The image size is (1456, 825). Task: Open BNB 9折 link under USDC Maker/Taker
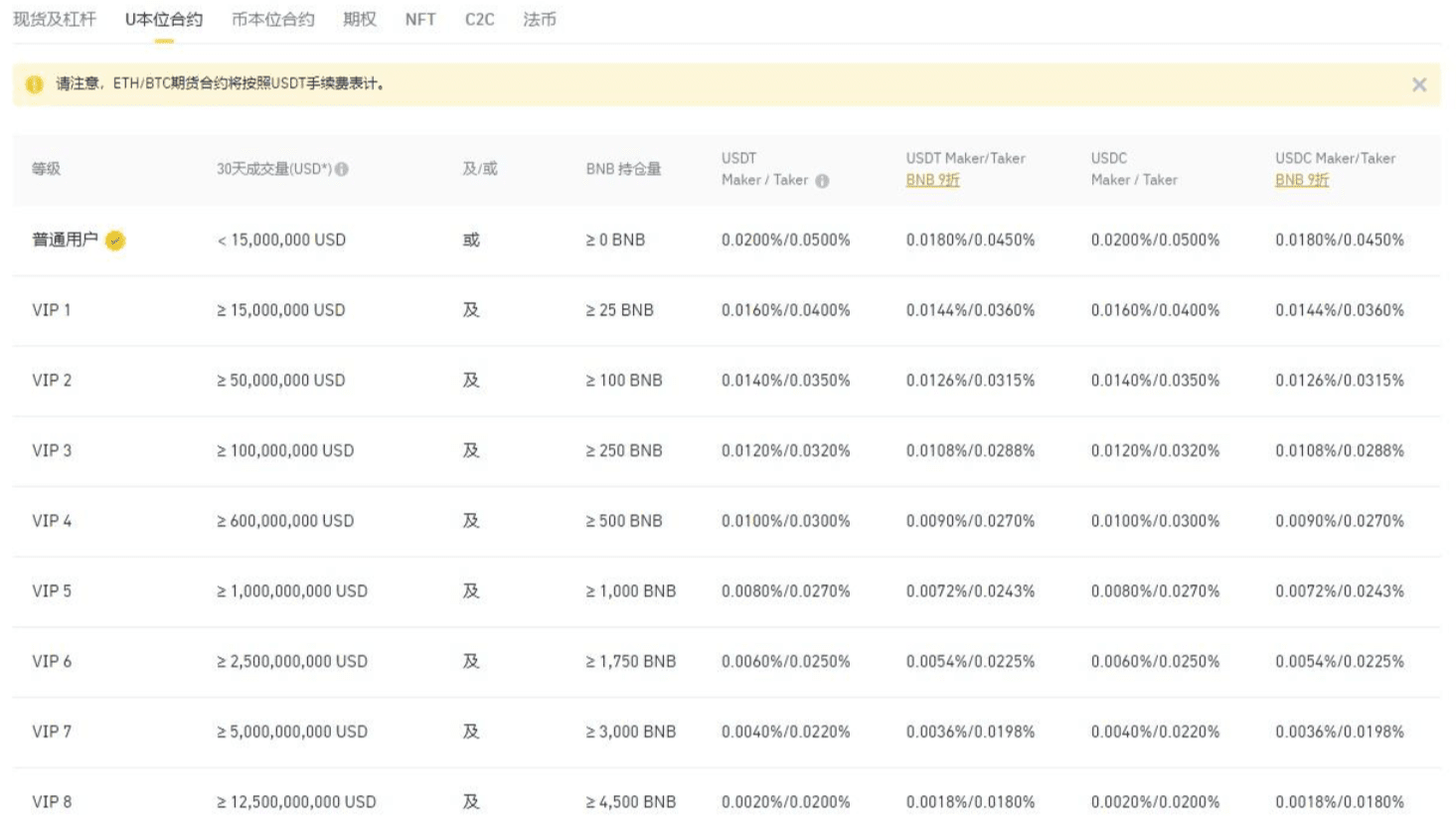click(1302, 180)
